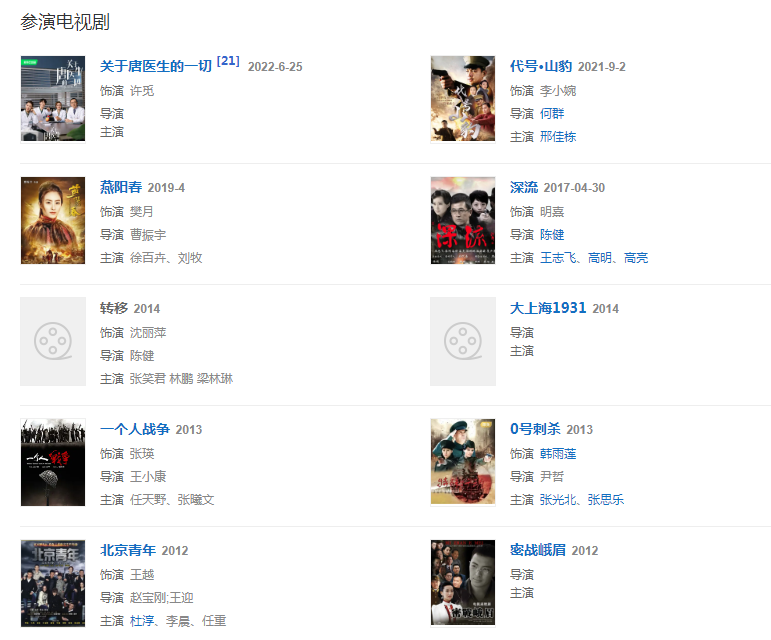771x640 pixels.
Task: Click the film reel placeholder for 转移
Action: point(53,341)
